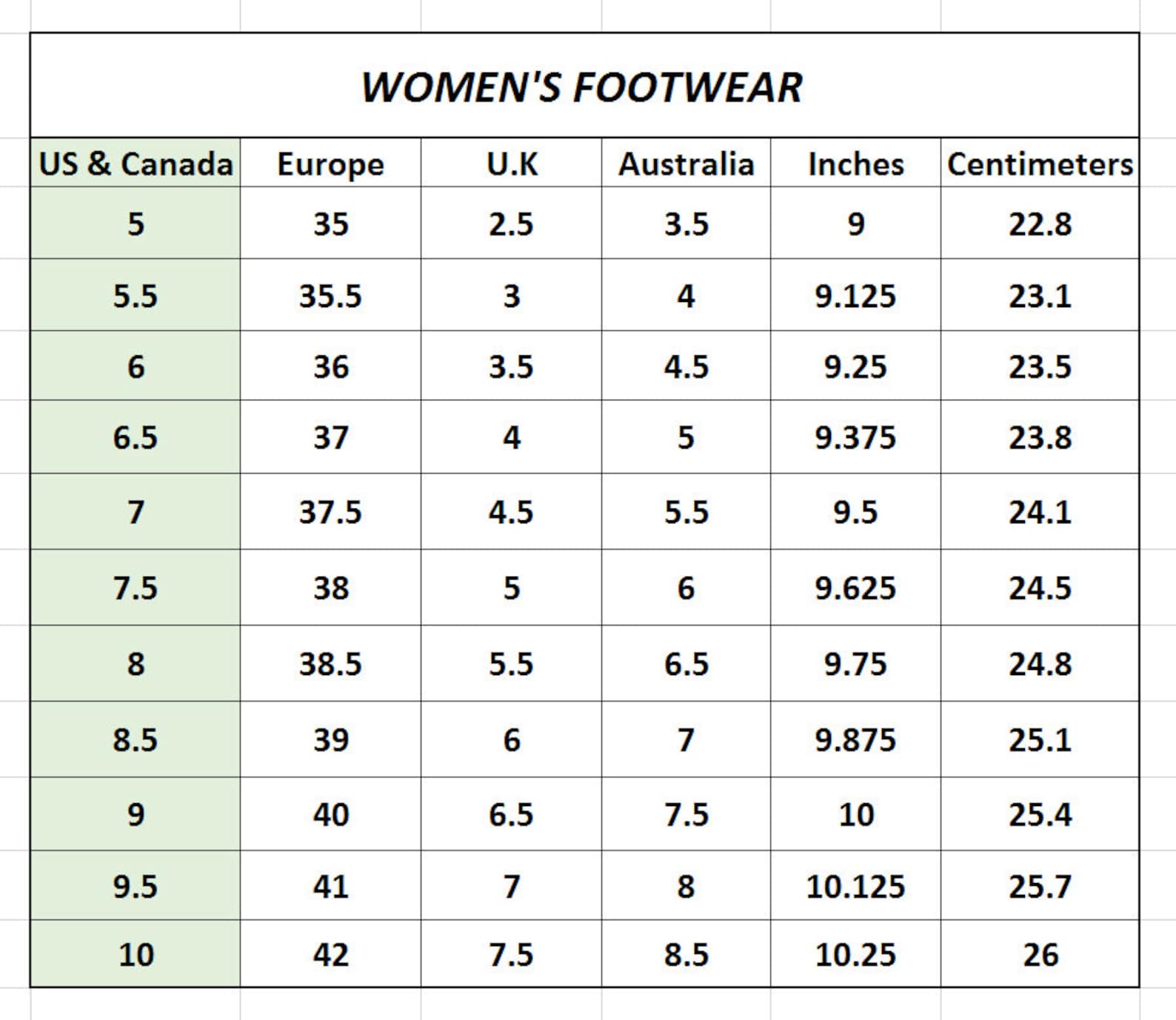Image resolution: width=1176 pixels, height=1020 pixels.
Task: Click the 22.8 centimeters cell
Action: pos(1040,223)
